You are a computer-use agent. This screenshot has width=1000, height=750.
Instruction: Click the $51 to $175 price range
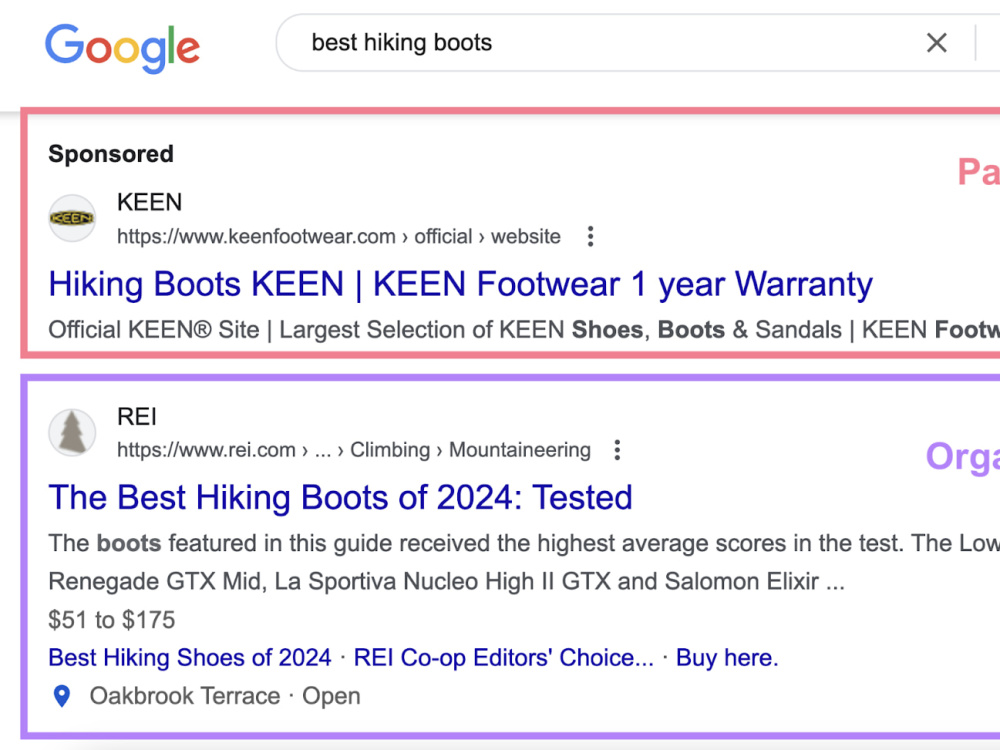[x=112, y=620]
